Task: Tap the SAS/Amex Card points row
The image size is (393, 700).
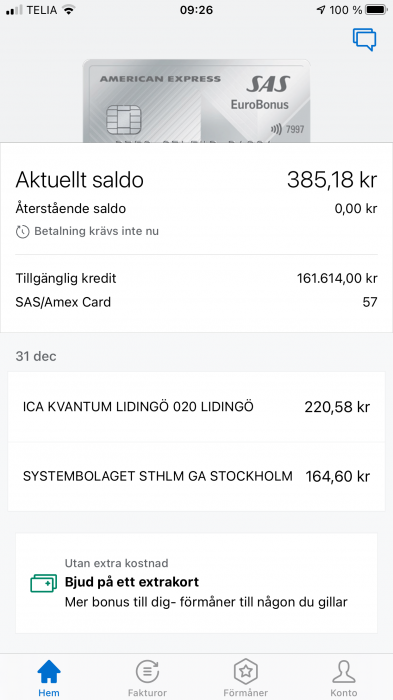Action: 196,302
